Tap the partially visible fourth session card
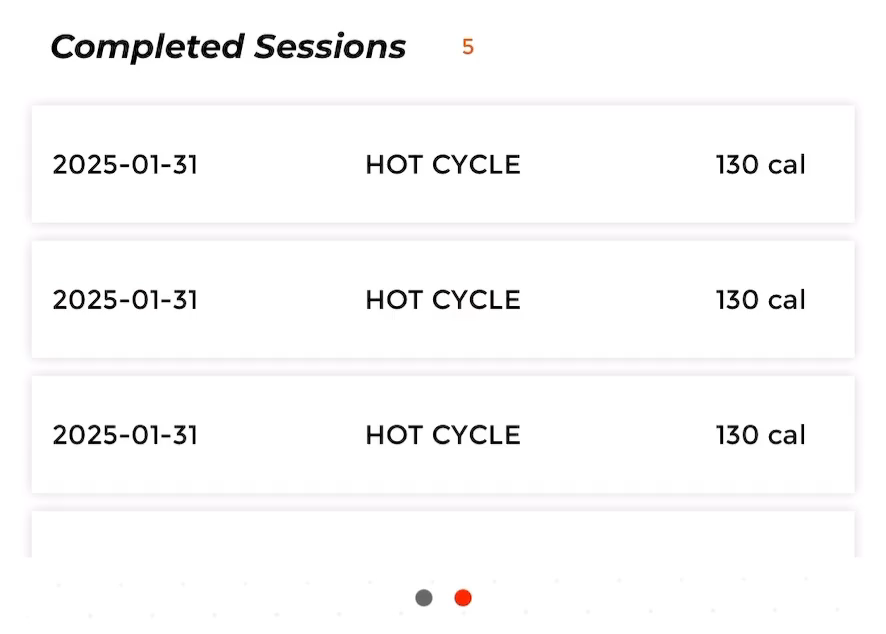The width and height of the screenshot is (886, 634). tap(443, 534)
